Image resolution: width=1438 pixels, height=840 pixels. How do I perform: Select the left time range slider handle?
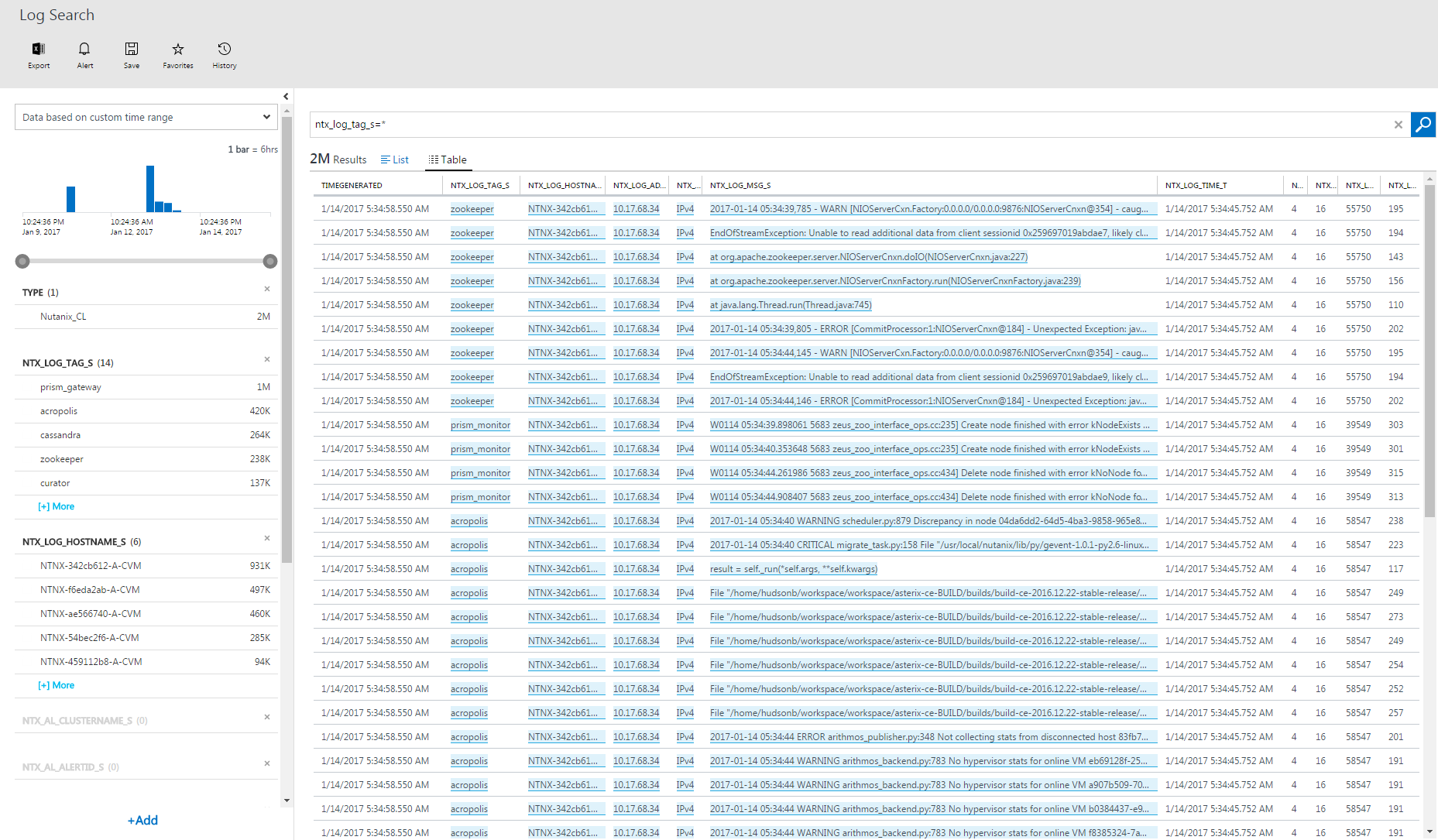click(x=22, y=261)
